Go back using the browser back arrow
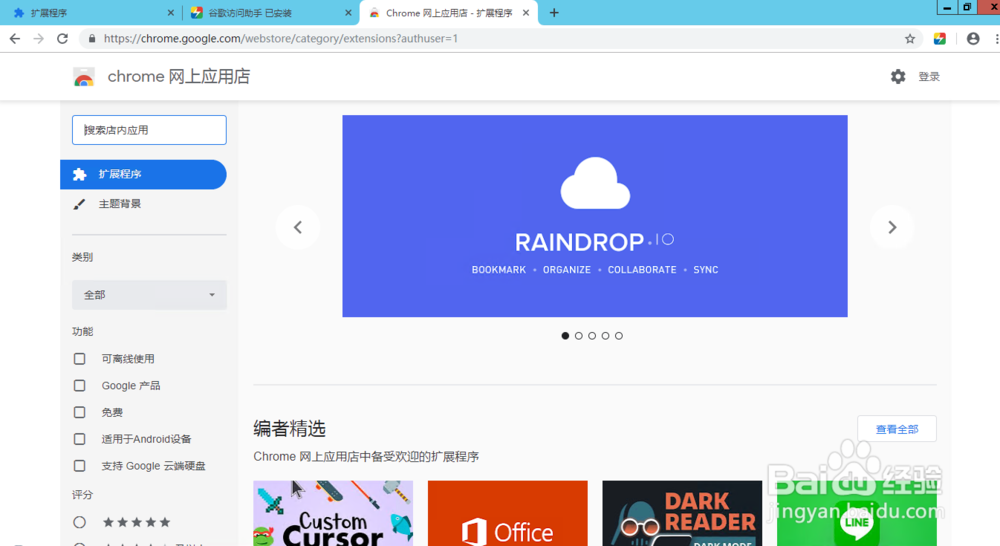 pyautogui.click(x=15, y=39)
